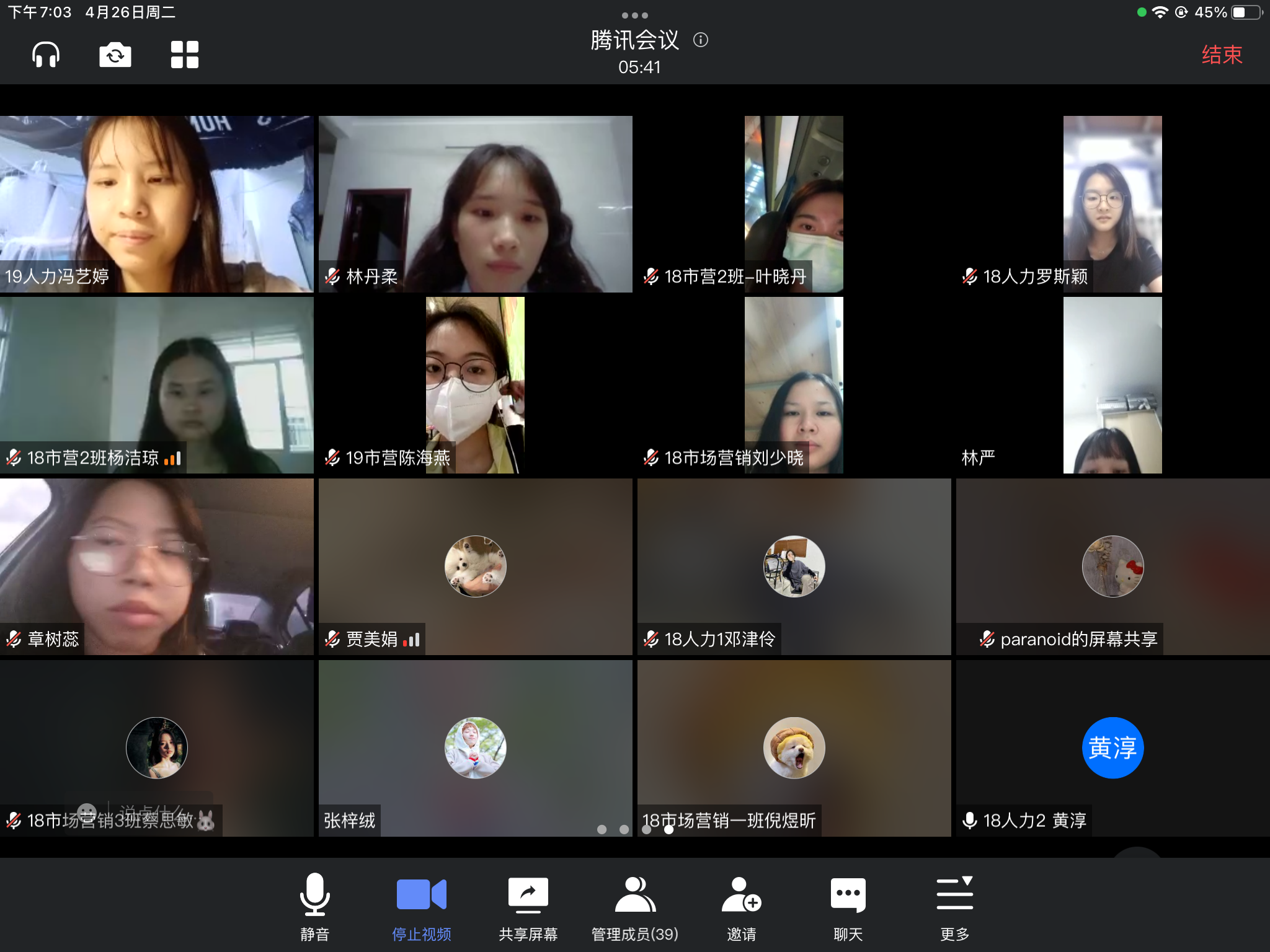Screen dimensions: 1270x952
Task: Switch audio output via headphone icon
Action: 46,55
